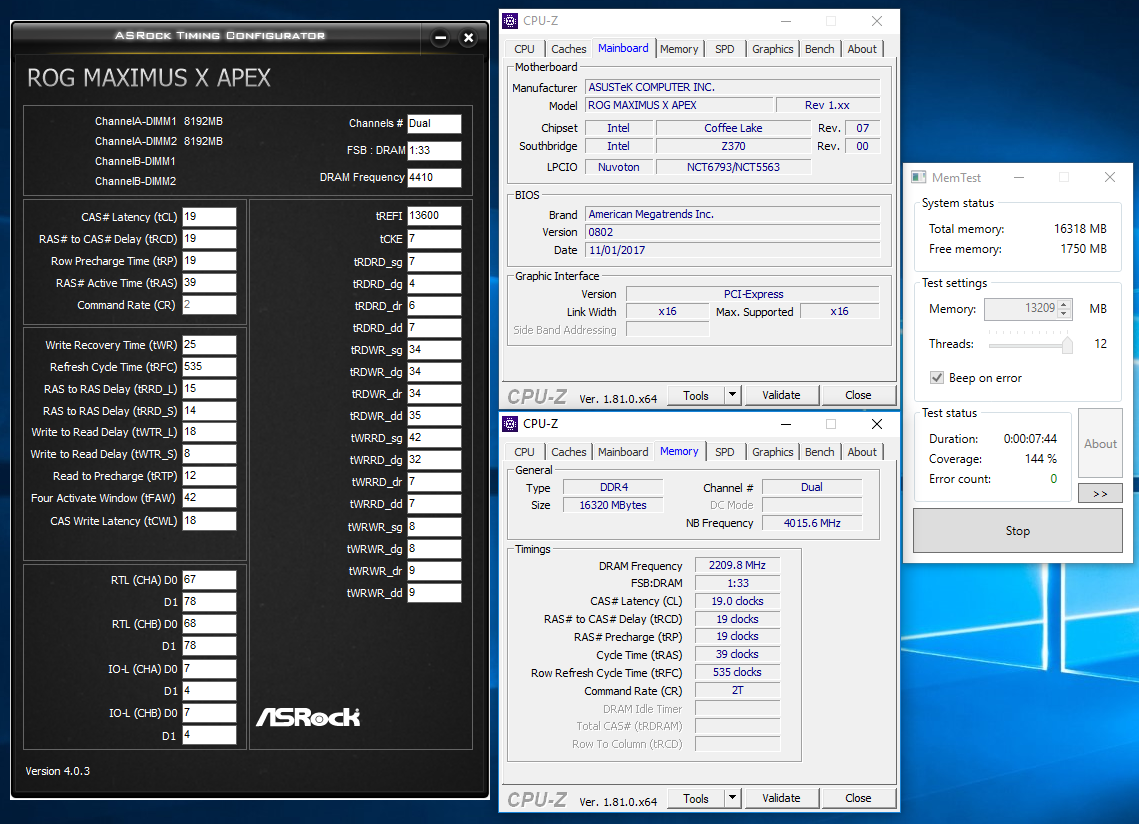Adjust the MemTest Threads slider handle

coord(1067,344)
